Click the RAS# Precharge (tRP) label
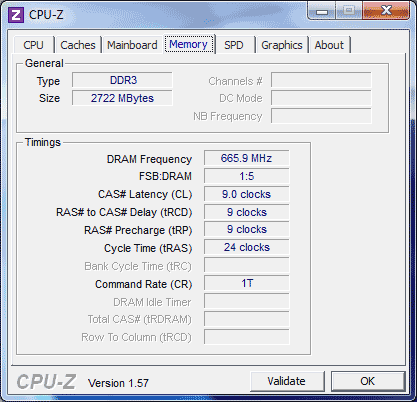 pos(138,230)
